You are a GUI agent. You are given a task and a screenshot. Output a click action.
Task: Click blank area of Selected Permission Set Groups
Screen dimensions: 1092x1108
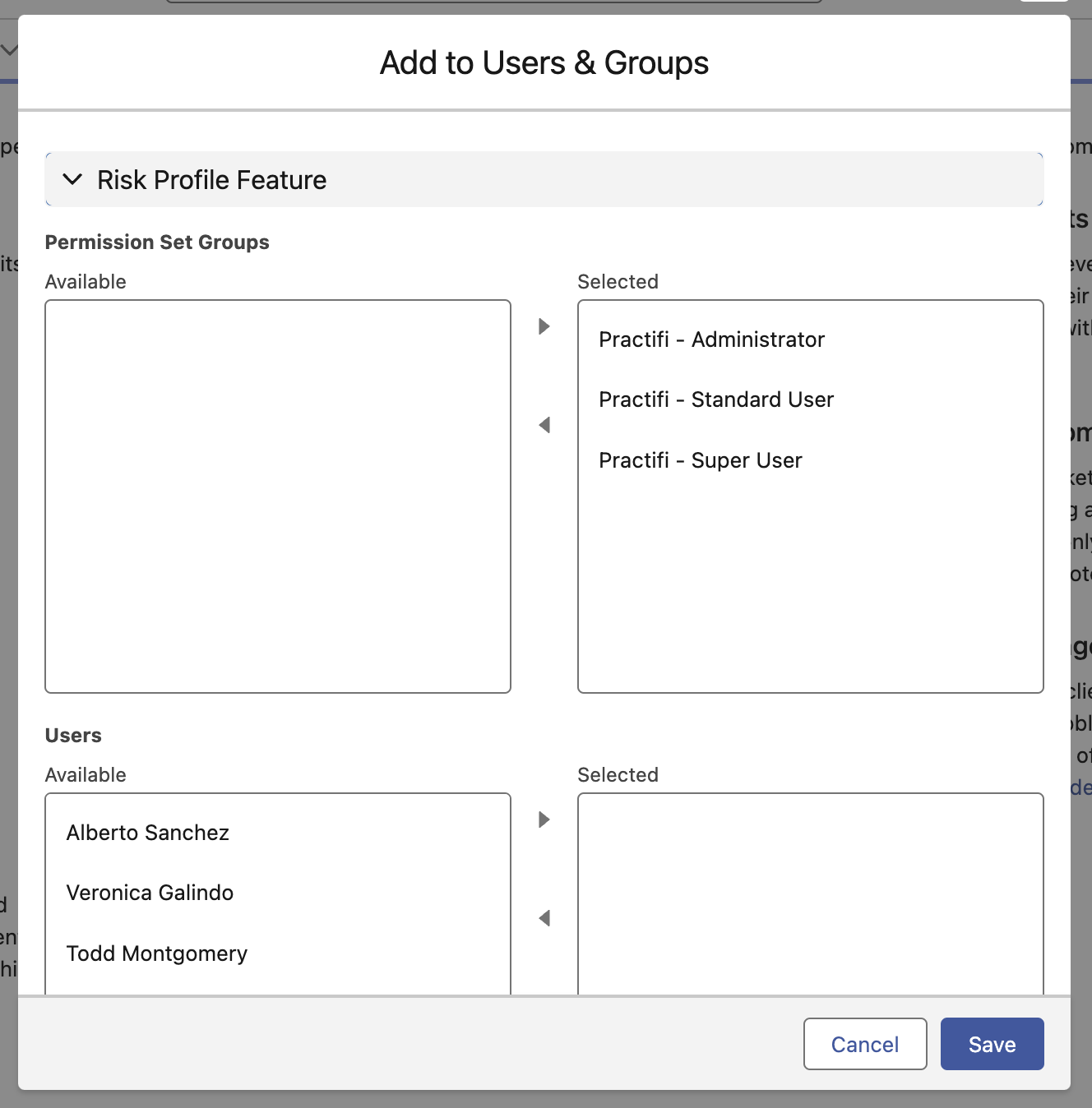click(810, 592)
